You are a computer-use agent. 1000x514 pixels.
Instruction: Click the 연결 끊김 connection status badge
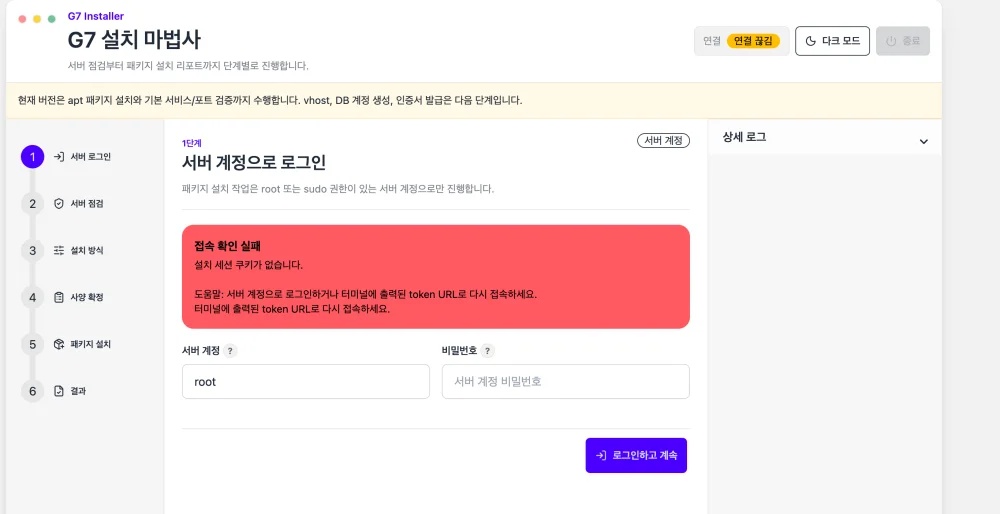[x=753, y=41]
